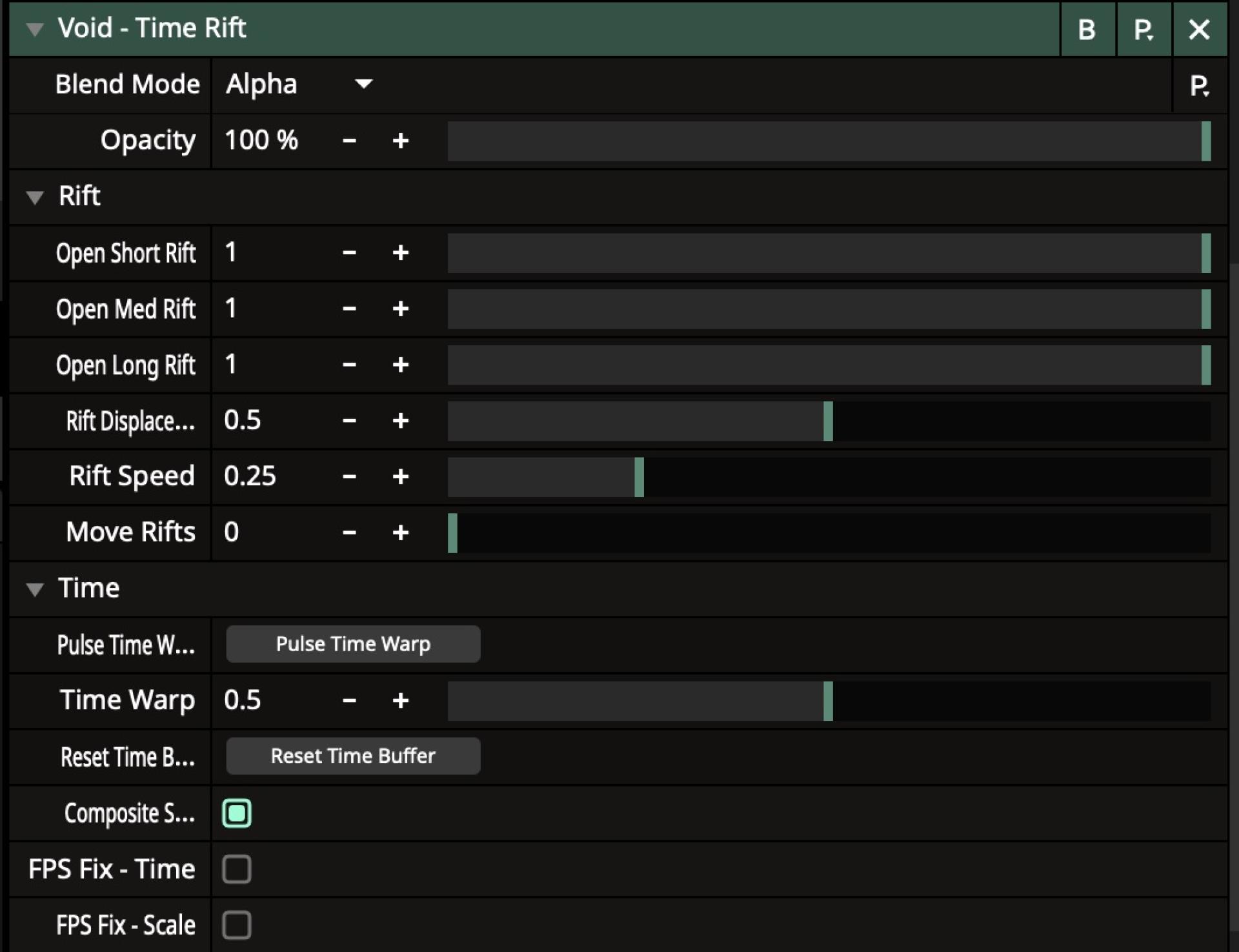The image size is (1239, 952).
Task: Click the Time Warp slider
Action: [x=829, y=701]
